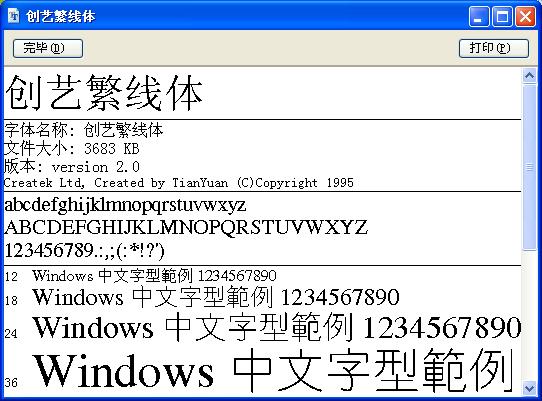542x401 pixels.
Task: Click the font file icon in title bar
Action: 13,16
